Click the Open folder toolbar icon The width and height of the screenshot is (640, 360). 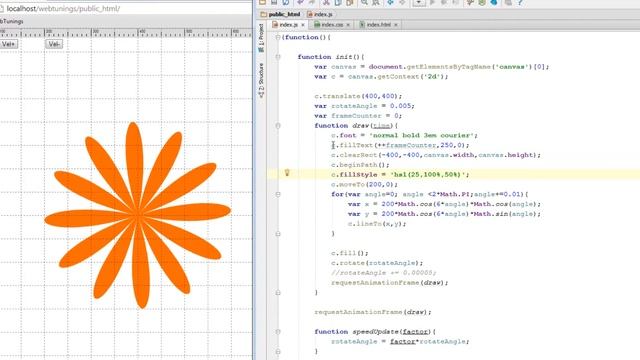pos(262,2)
